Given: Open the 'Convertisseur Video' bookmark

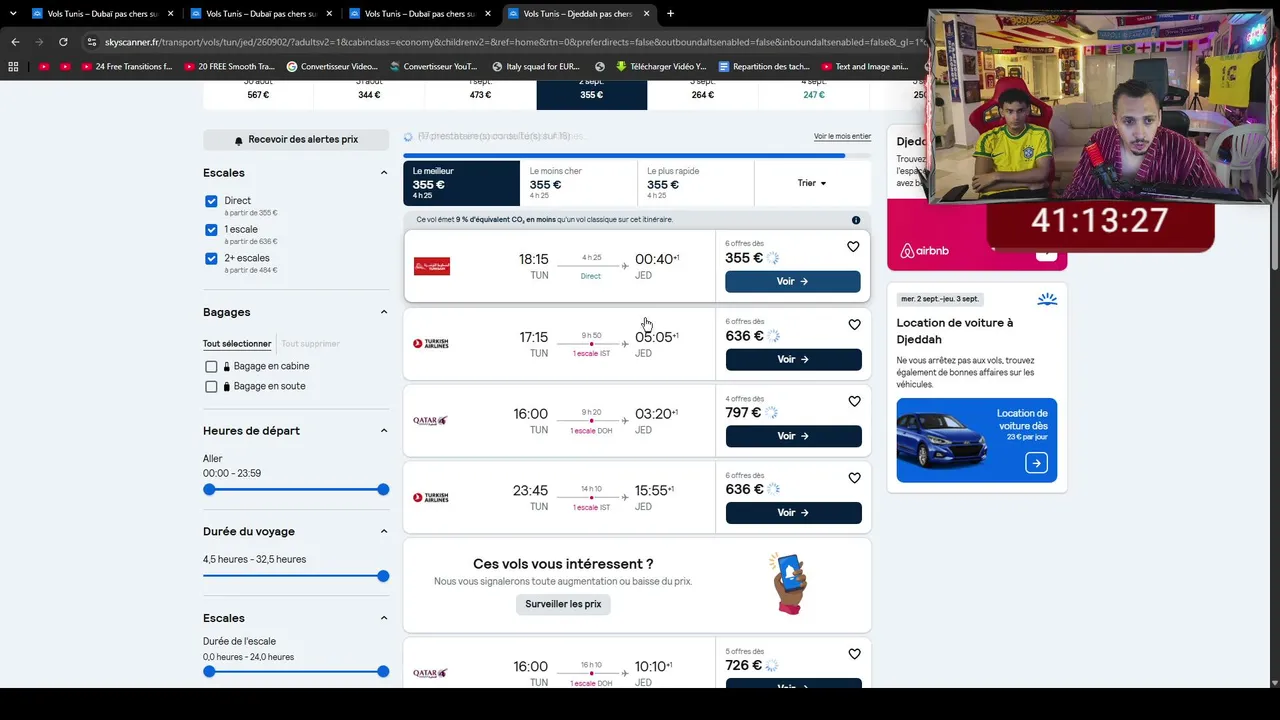Looking at the screenshot, I should [332, 67].
